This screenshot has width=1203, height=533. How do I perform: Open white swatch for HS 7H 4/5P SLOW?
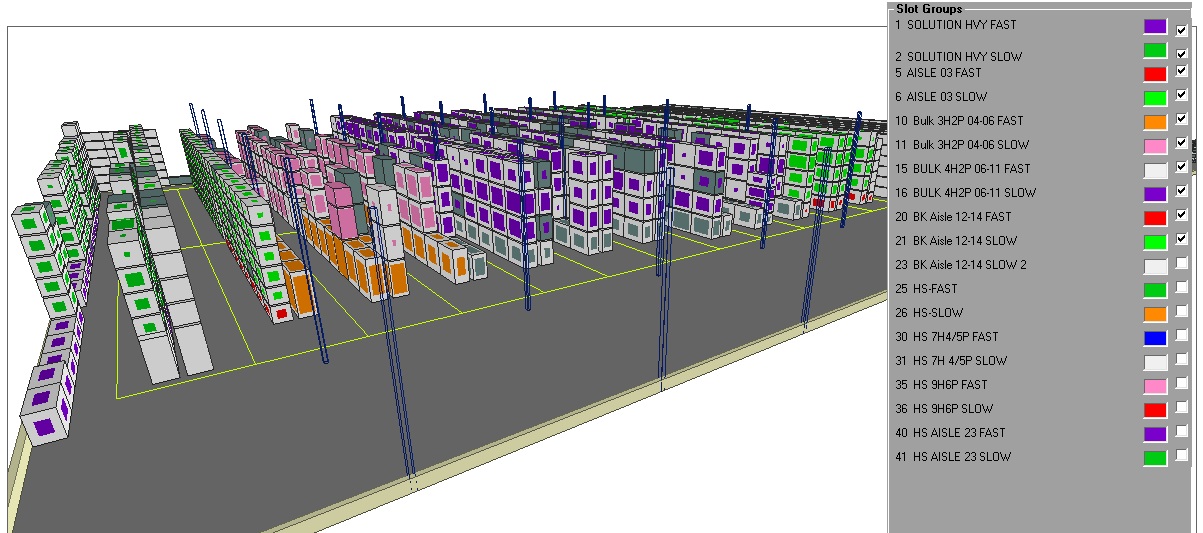click(1155, 362)
